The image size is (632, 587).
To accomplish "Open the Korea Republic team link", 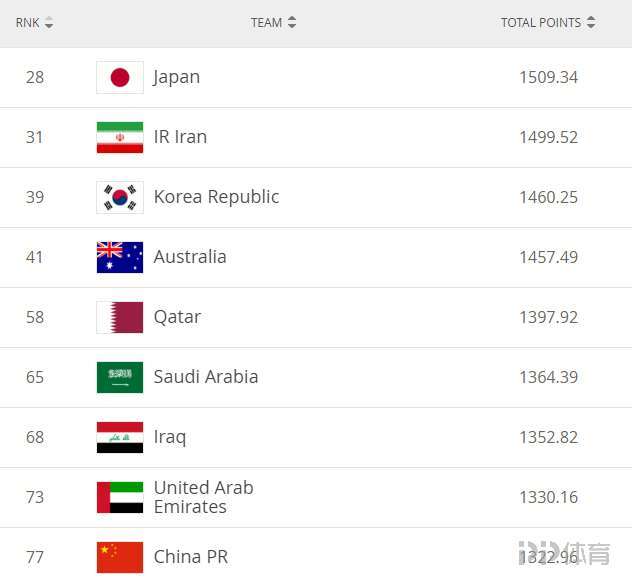I will tap(216, 197).
